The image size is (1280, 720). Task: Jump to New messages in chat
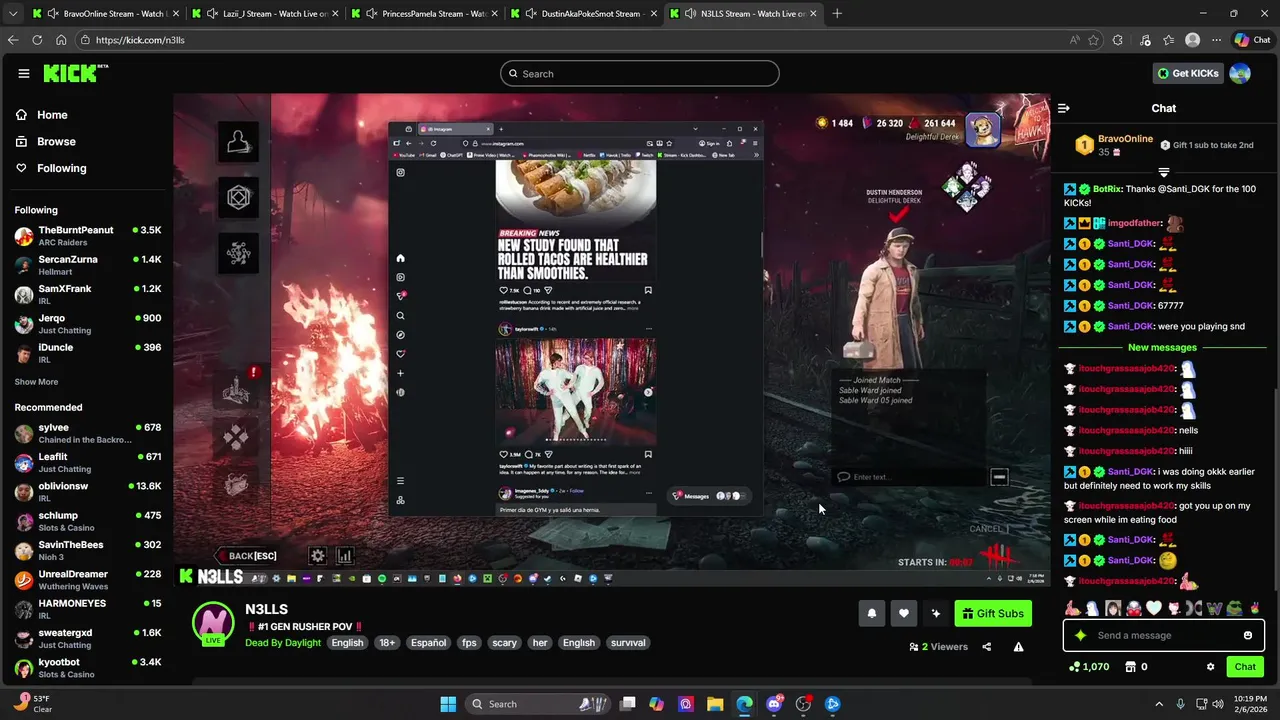pyautogui.click(x=1162, y=347)
